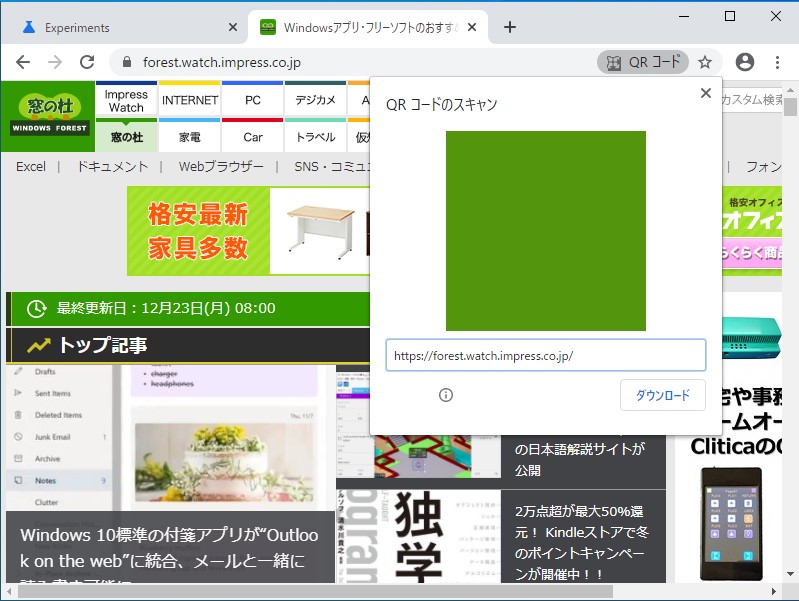Click the 格安最新 家具多数 banner ad

coord(248,231)
